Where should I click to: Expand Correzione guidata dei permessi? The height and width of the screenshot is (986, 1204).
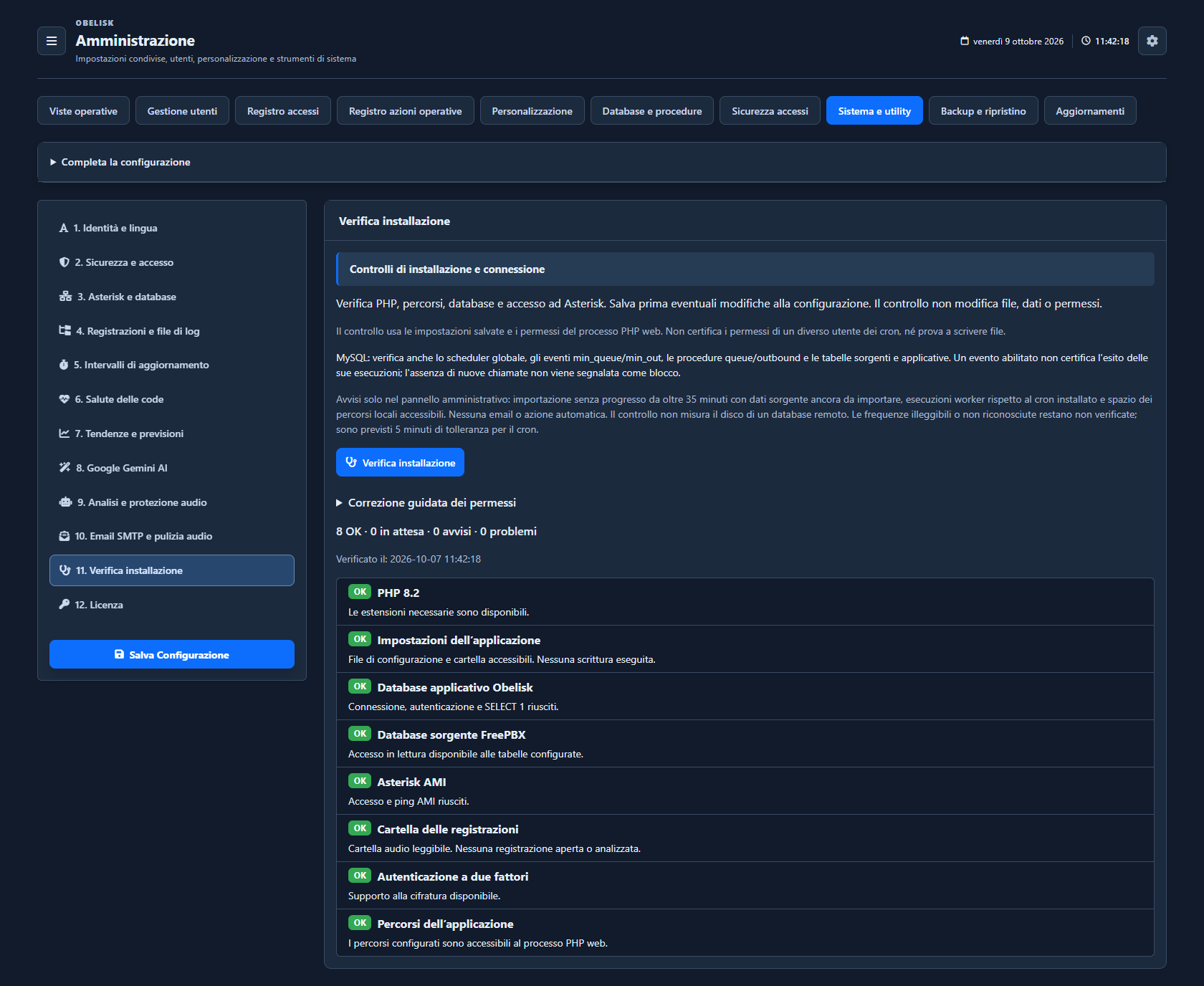pyautogui.click(x=426, y=503)
